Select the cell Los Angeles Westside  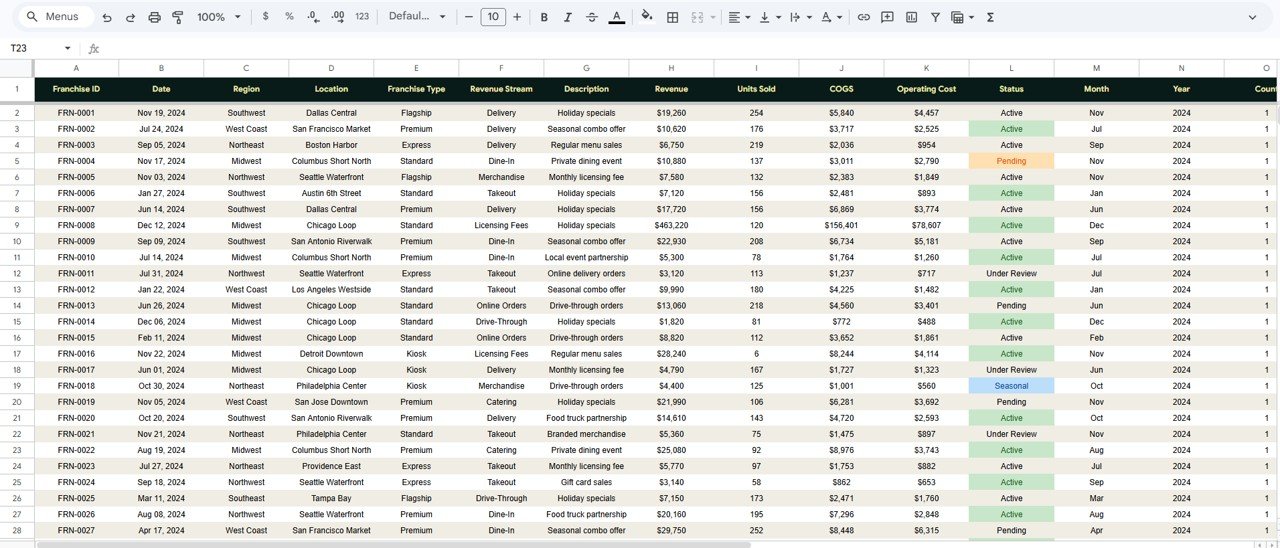pos(331,289)
